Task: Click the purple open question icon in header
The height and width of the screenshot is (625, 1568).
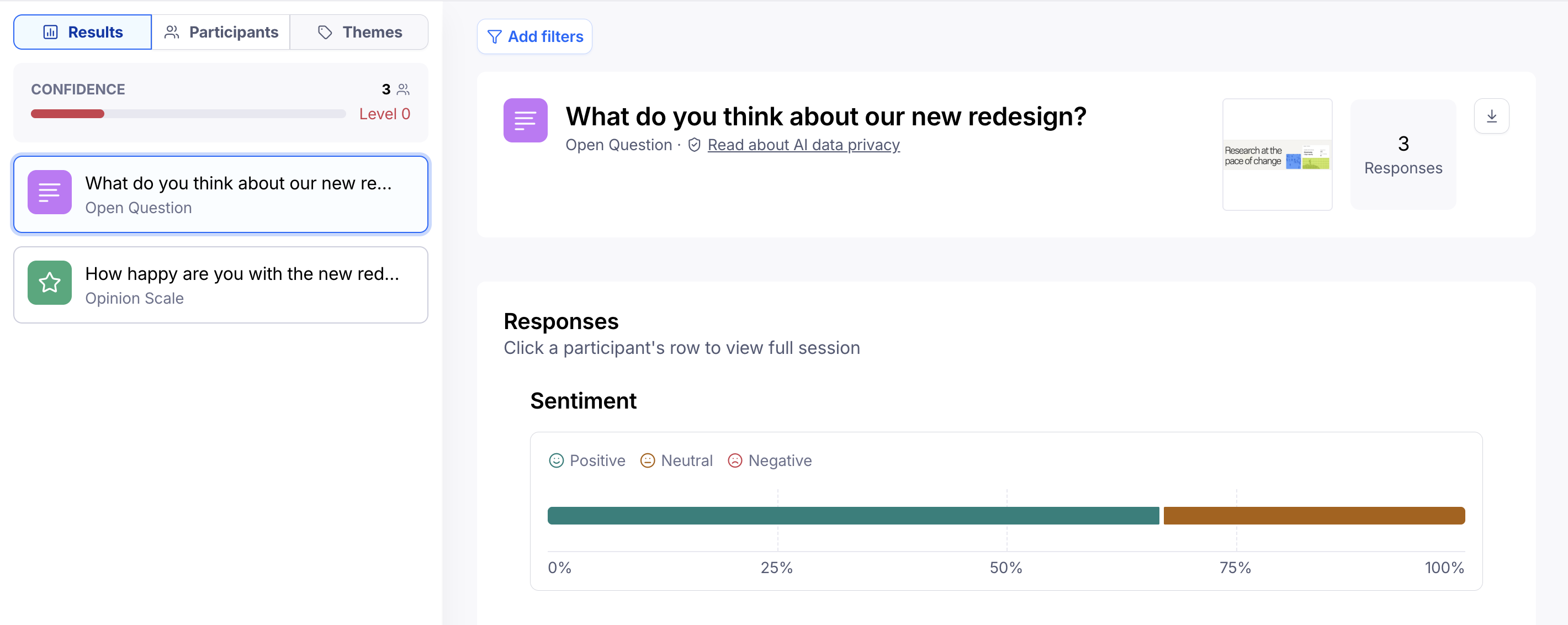Action: [x=525, y=120]
